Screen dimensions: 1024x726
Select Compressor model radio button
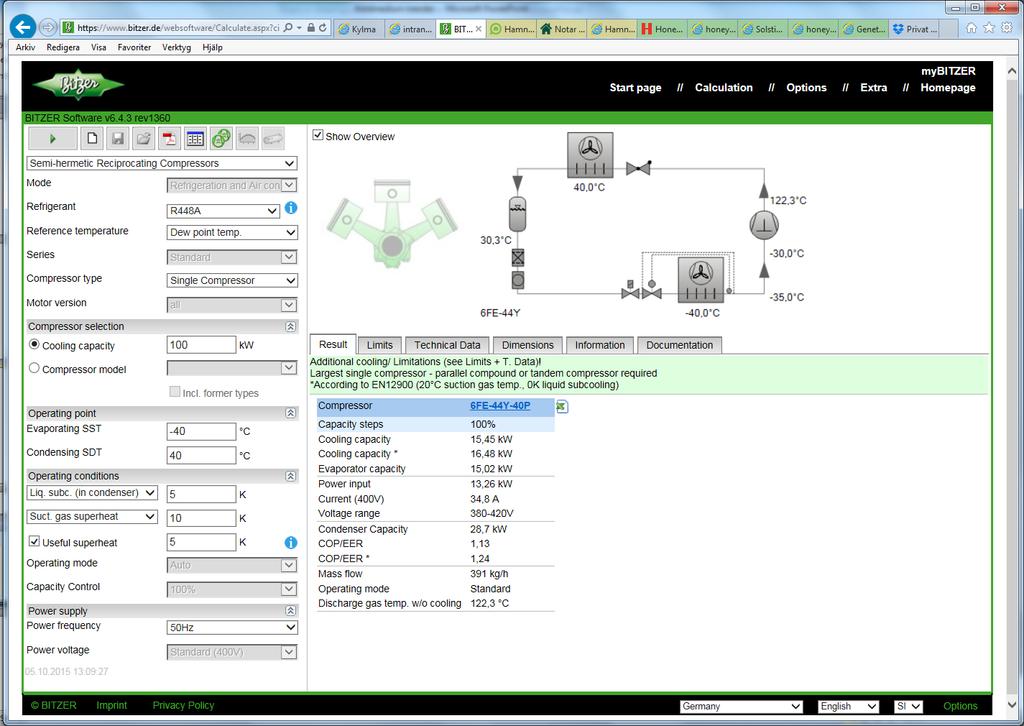point(34,368)
